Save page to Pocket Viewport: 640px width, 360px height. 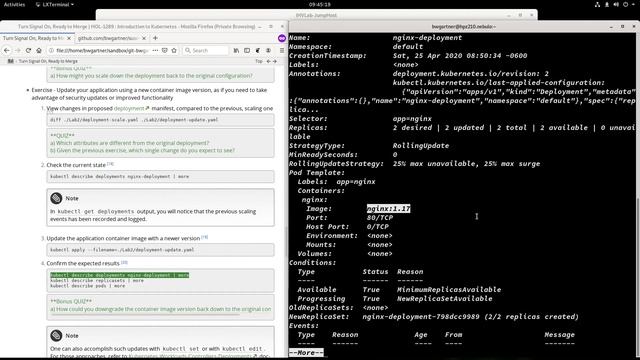point(164,50)
